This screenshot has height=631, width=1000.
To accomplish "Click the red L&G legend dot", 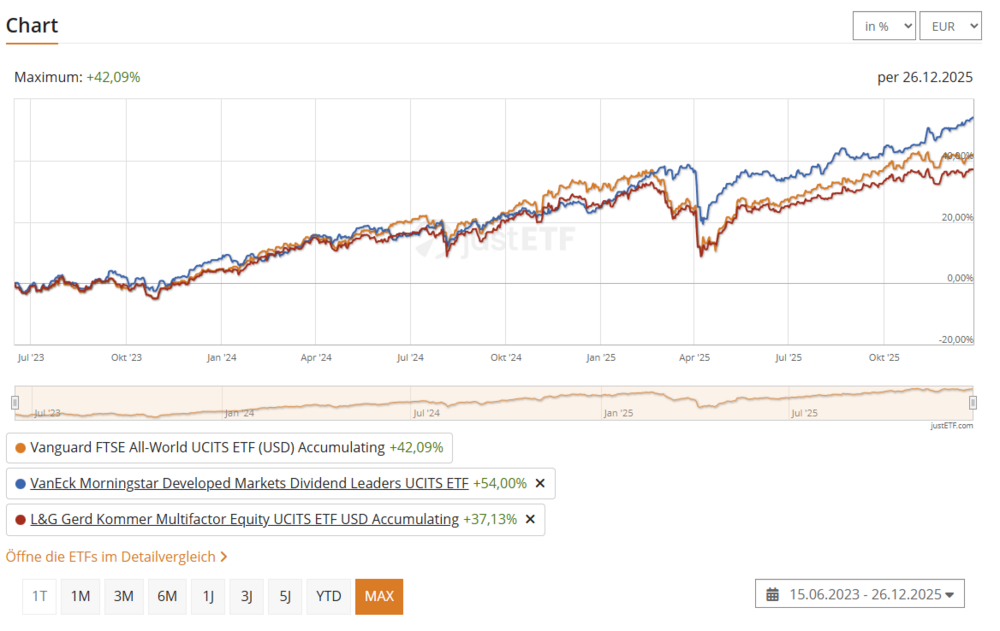I will coord(21,520).
